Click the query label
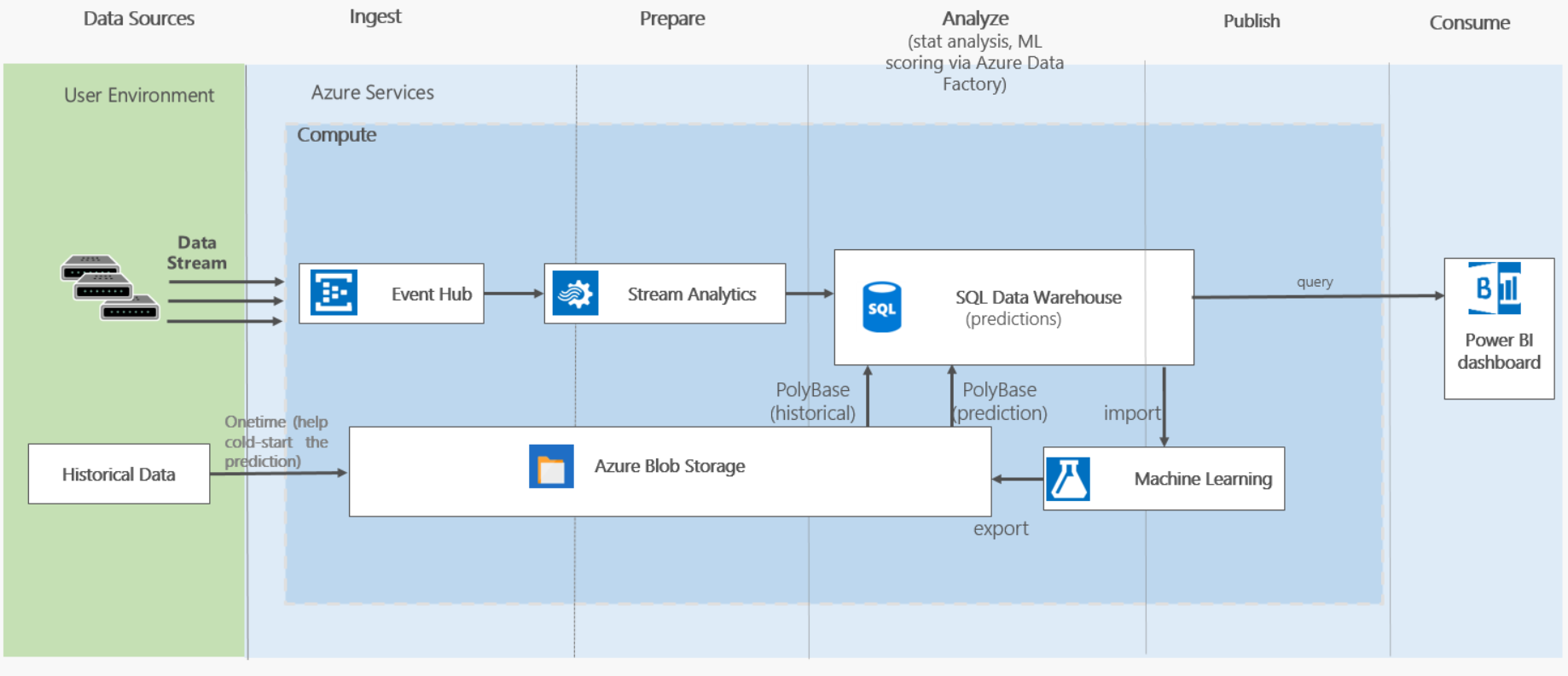Screen dimensions: 1568x676 [1315, 283]
